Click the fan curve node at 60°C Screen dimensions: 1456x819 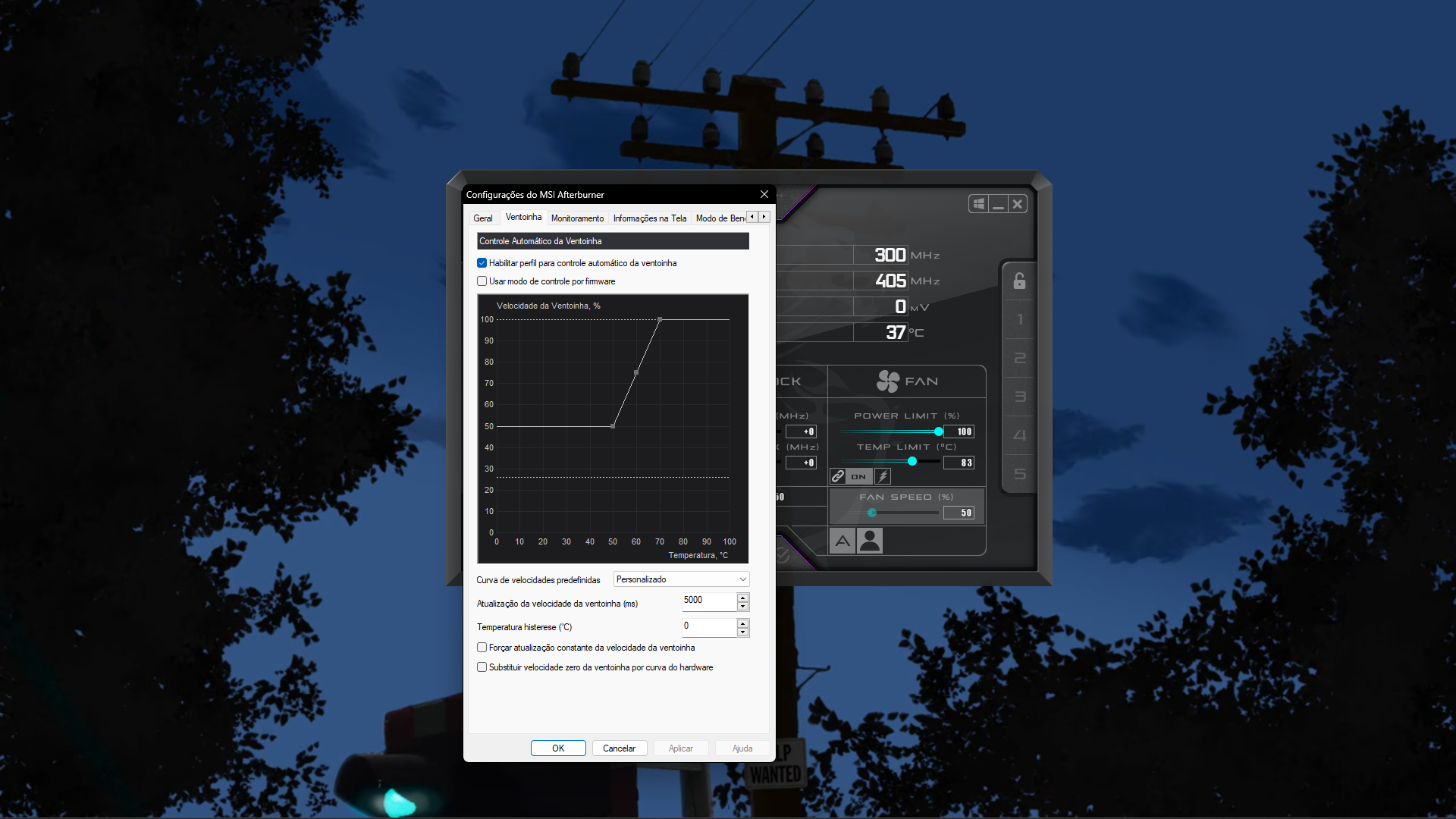(x=636, y=372)
